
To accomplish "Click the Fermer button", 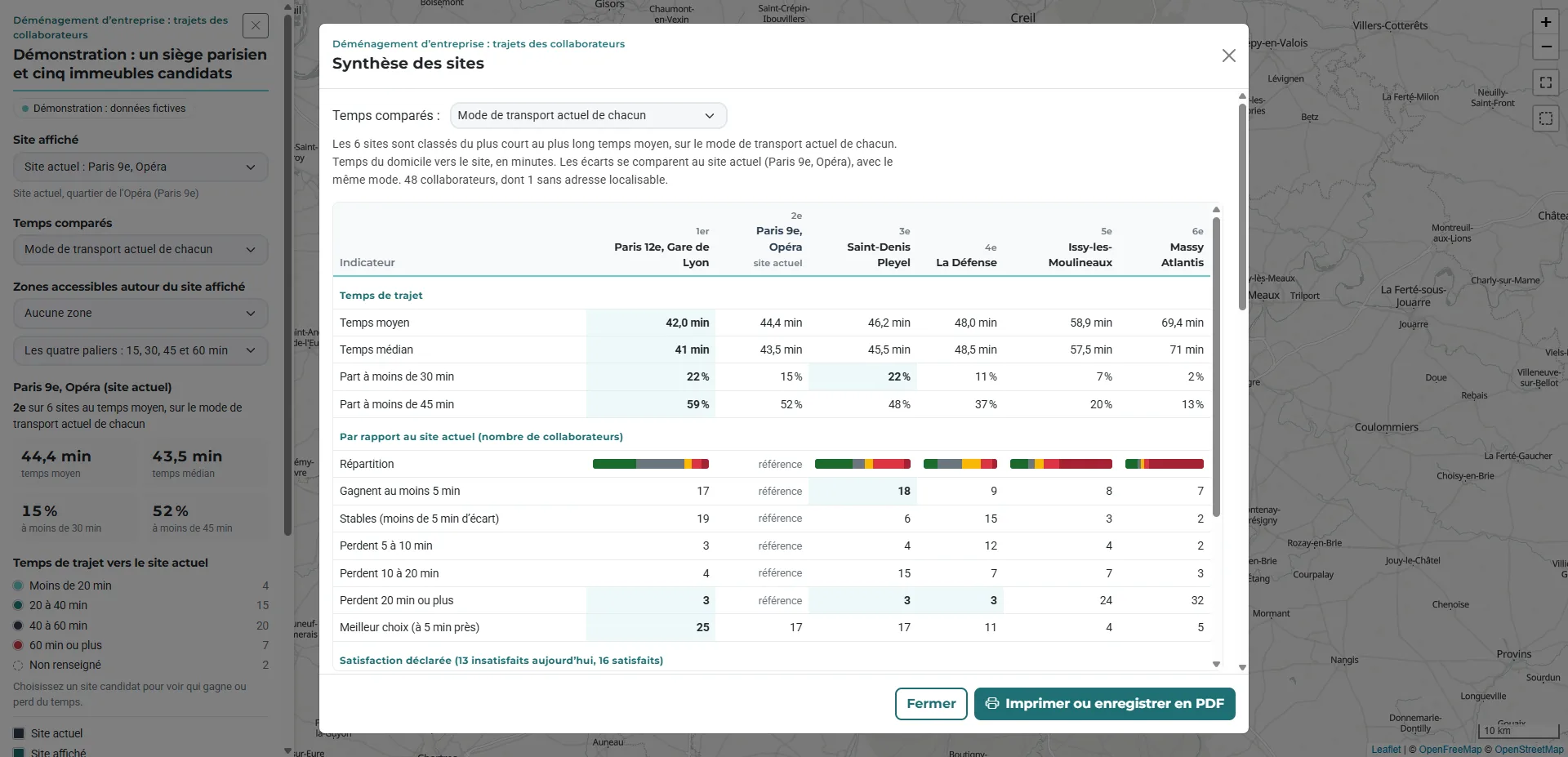I will pyautogui.click(x=931, y=704).
